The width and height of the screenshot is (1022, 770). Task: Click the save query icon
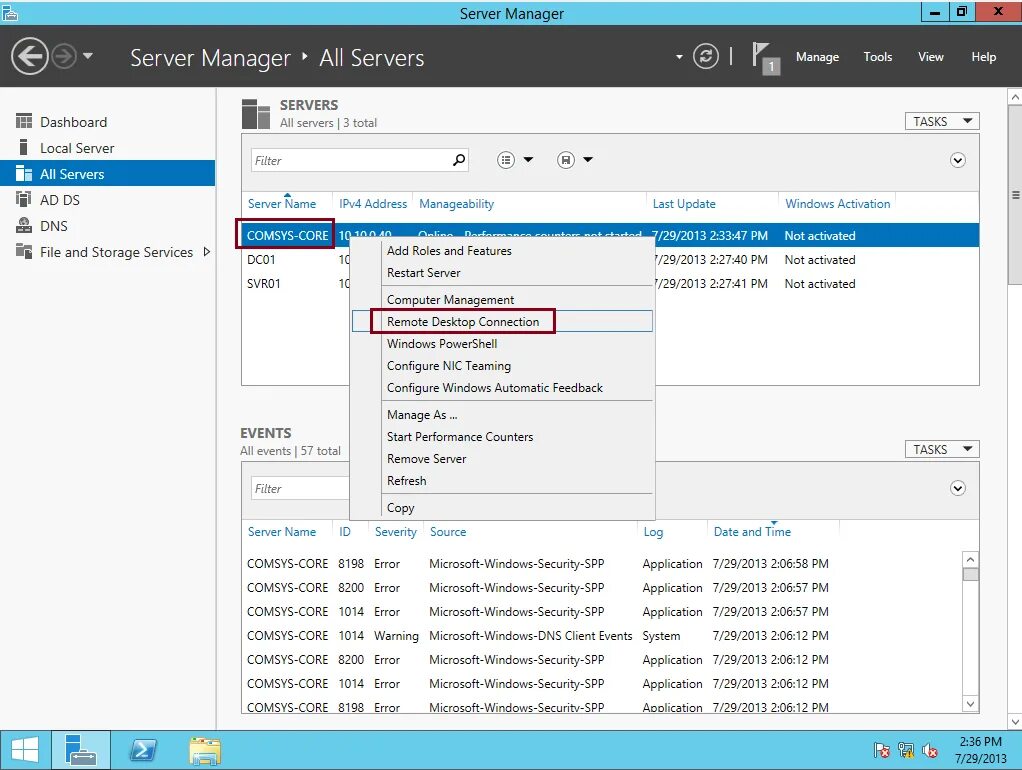566,160
